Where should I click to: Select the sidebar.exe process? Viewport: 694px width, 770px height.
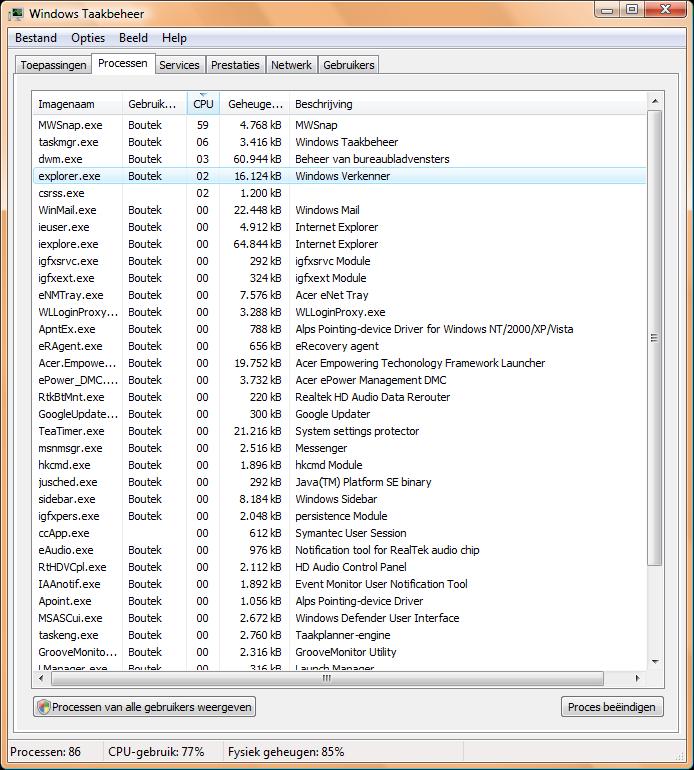[x=339, y=499]
